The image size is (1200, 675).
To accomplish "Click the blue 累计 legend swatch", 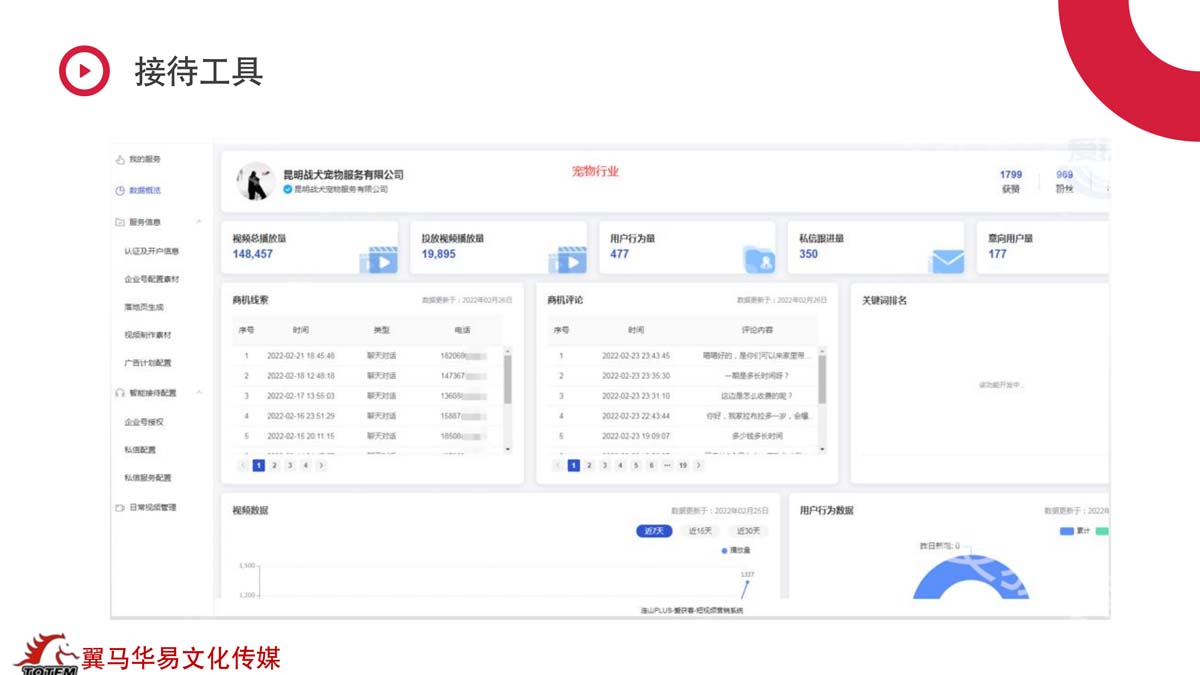I will [1066, 531].
